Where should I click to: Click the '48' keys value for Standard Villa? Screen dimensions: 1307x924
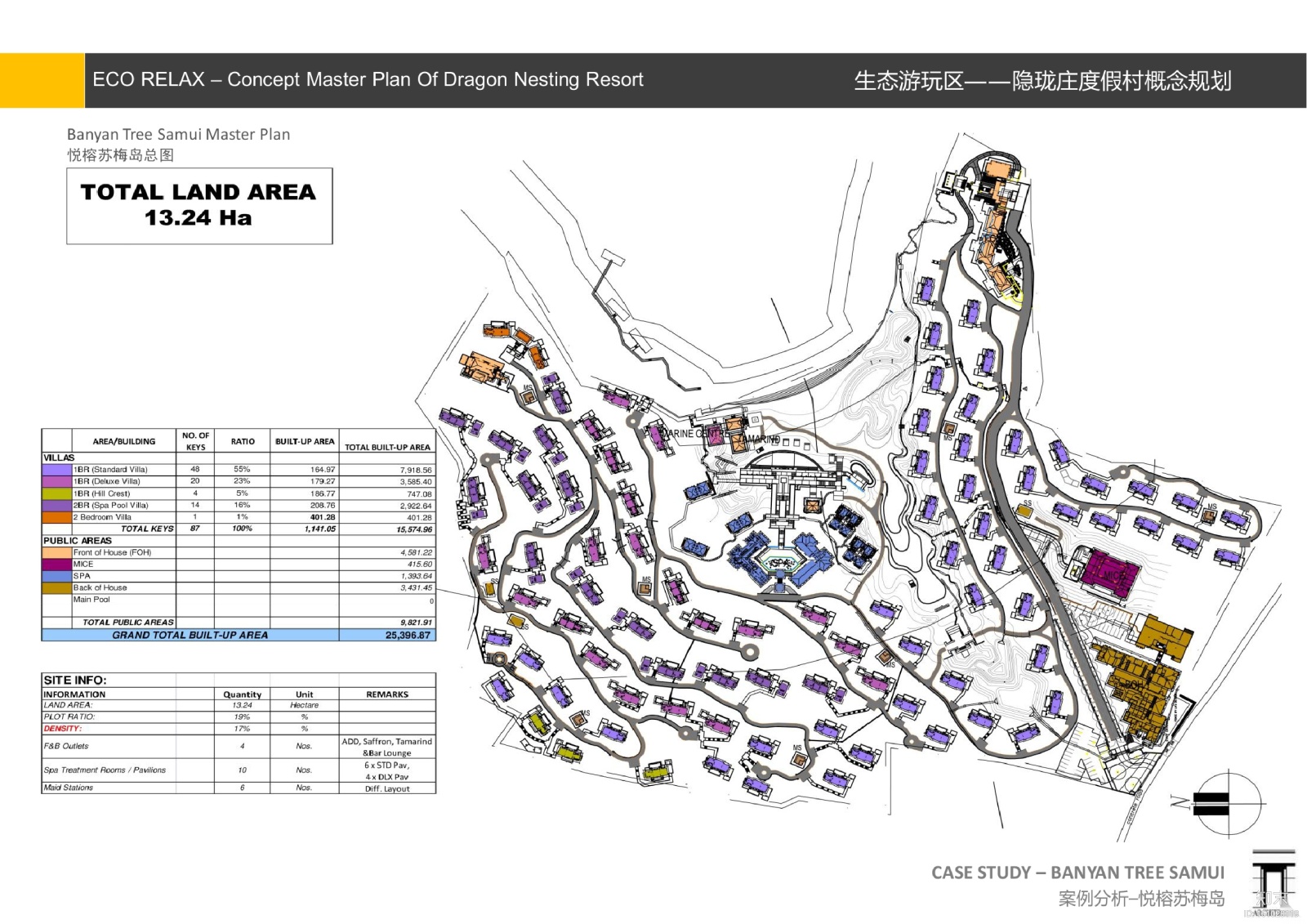pyautogui.click(x=195, y=470)
